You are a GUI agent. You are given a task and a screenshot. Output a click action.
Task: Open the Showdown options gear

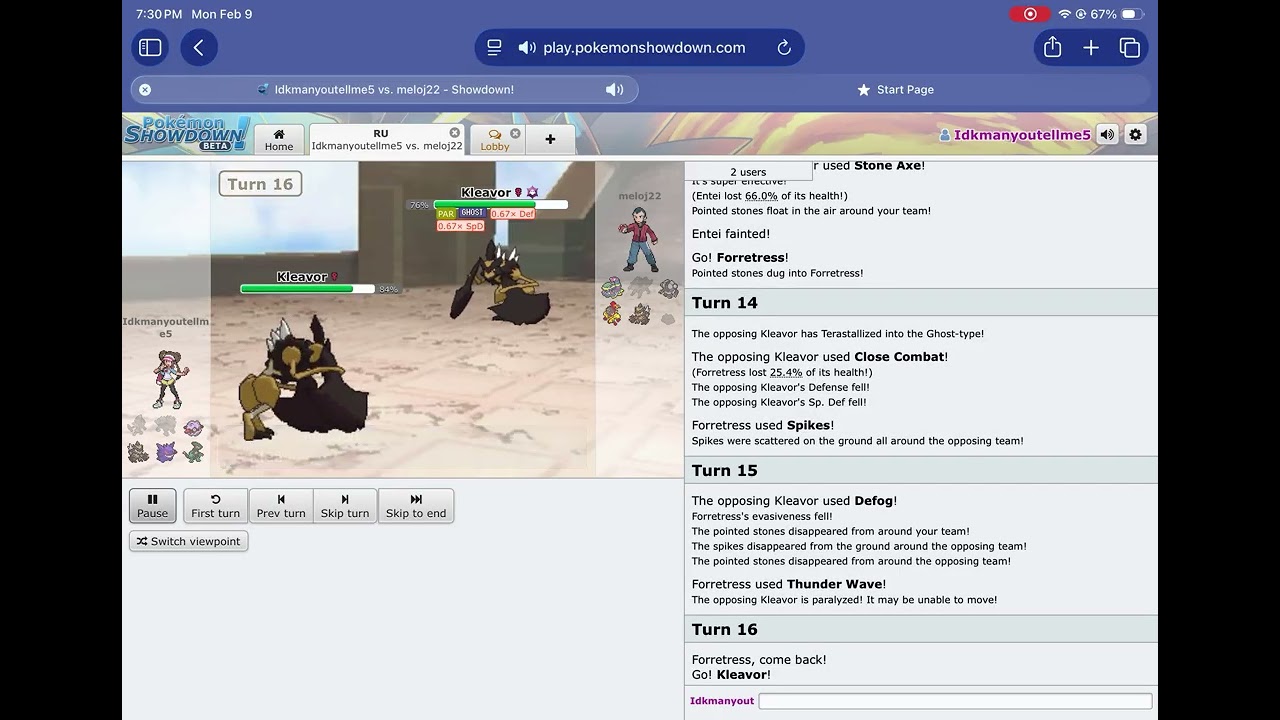(x=1135, y=134)
